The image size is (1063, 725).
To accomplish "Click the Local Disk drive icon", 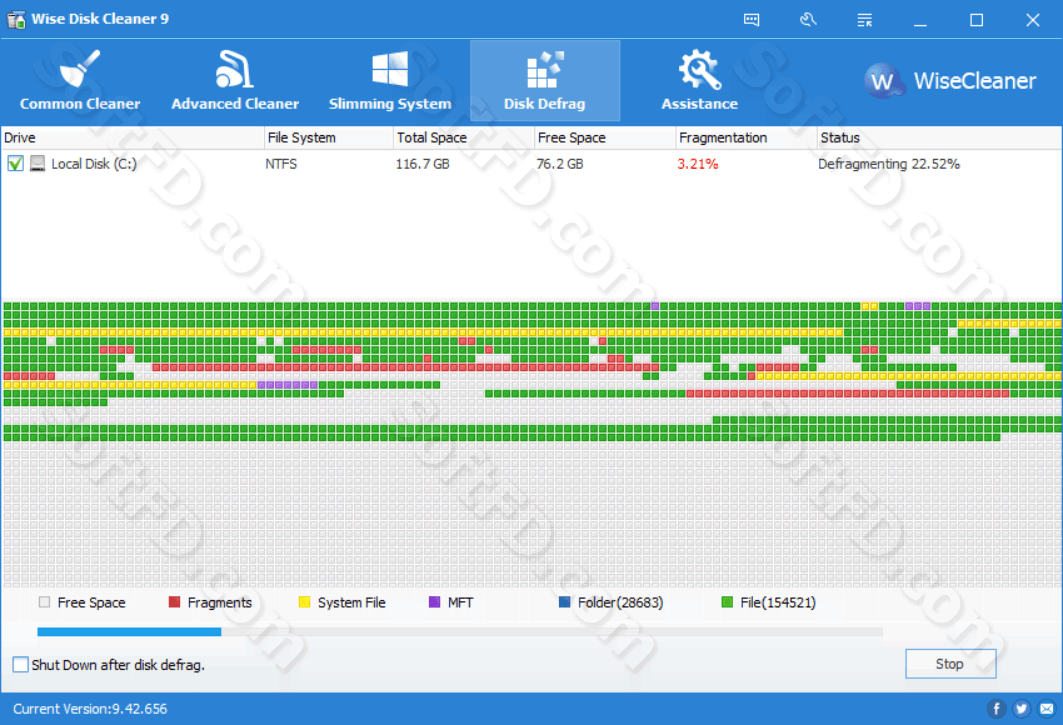I will (x=38, y=163).
